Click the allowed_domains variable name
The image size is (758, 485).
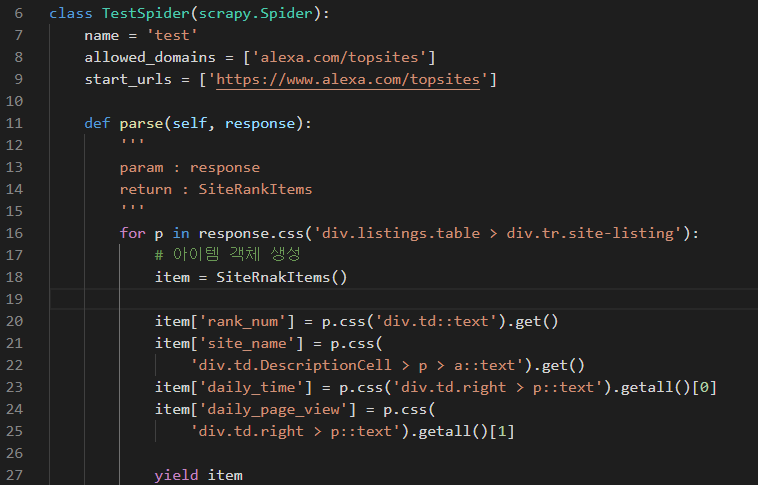pos(150,57)
